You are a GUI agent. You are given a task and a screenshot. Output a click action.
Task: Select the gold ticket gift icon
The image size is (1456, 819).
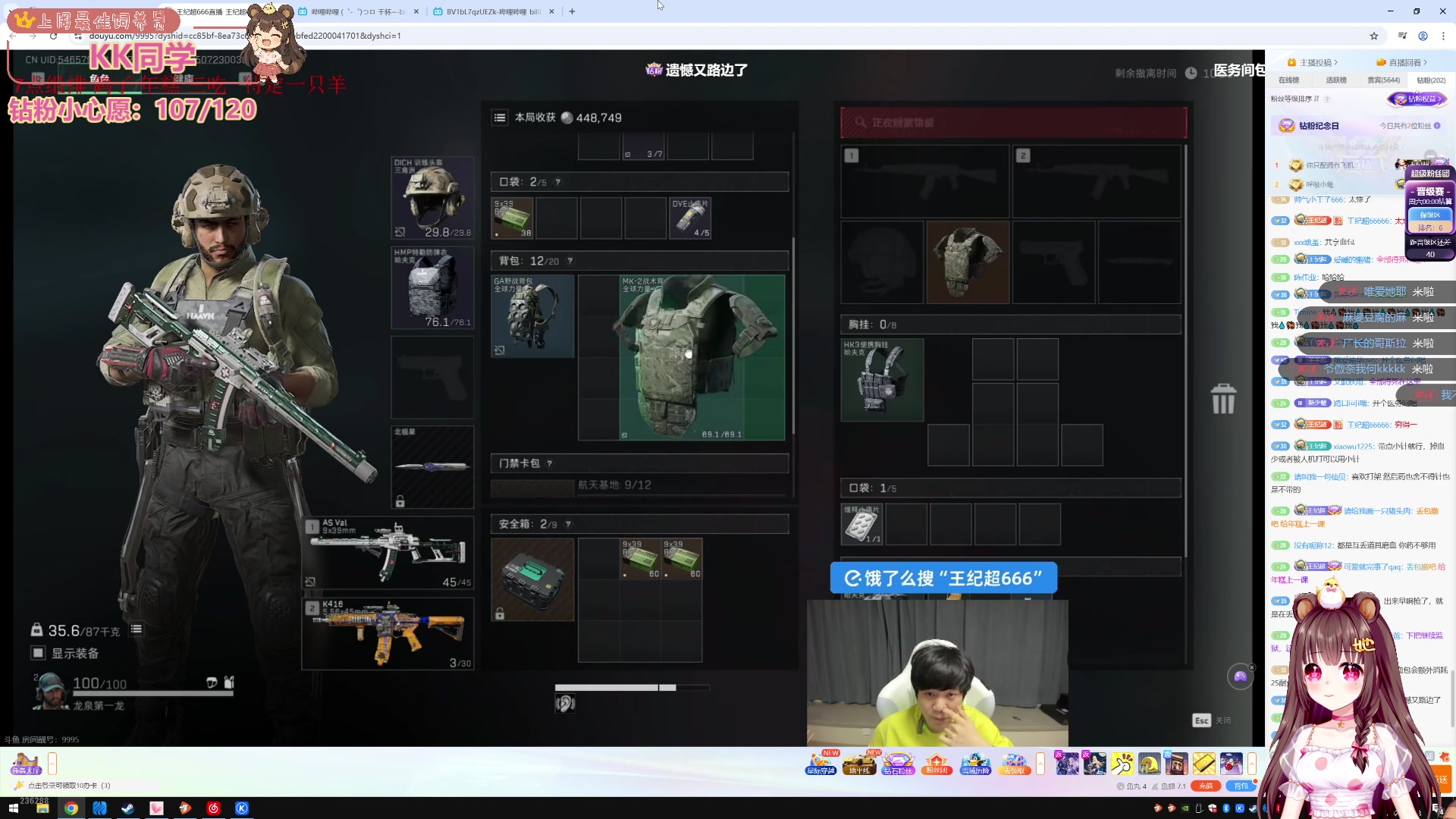[1203, 763]
